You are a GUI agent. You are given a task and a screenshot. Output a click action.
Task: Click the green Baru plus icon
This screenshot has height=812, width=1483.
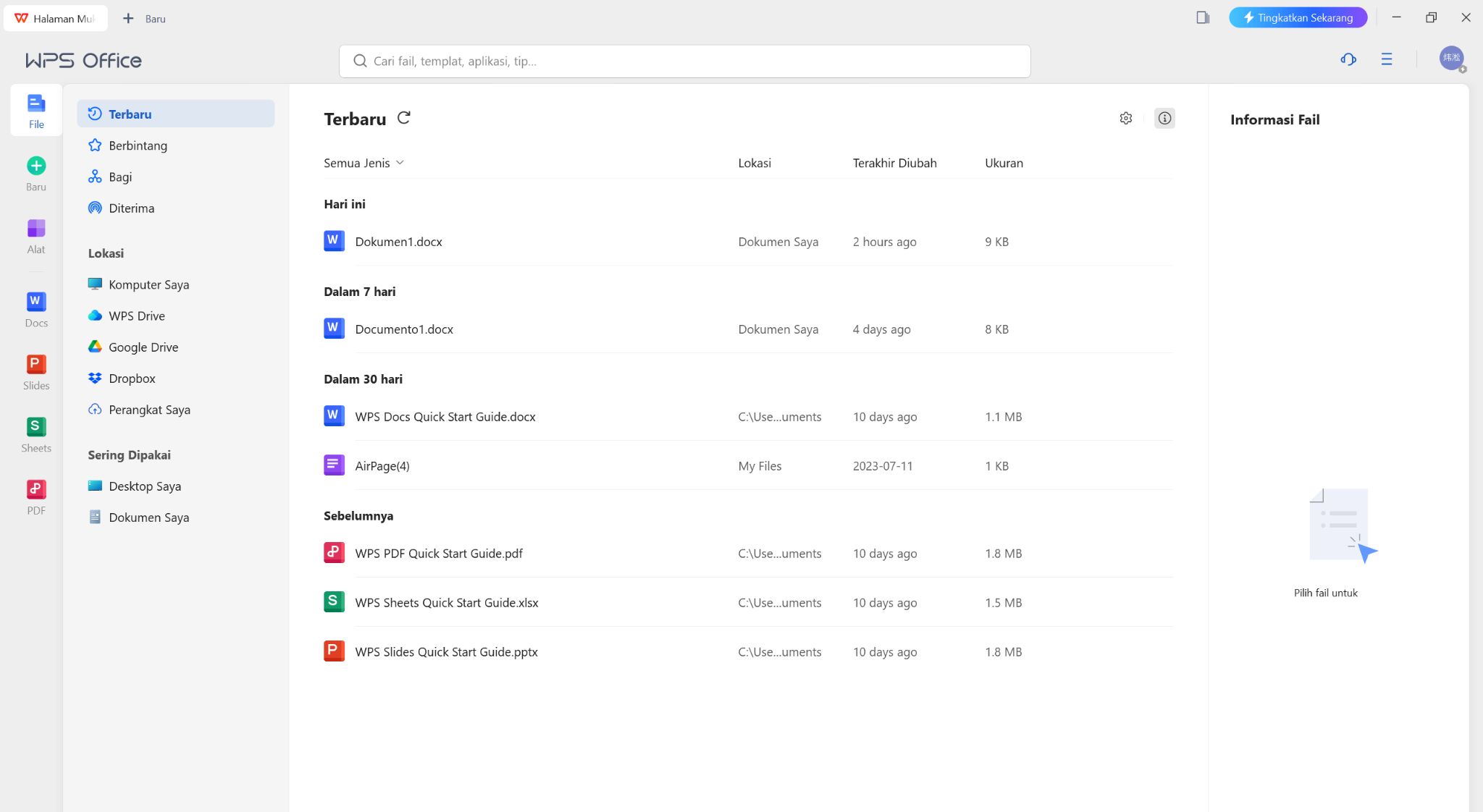36,166
